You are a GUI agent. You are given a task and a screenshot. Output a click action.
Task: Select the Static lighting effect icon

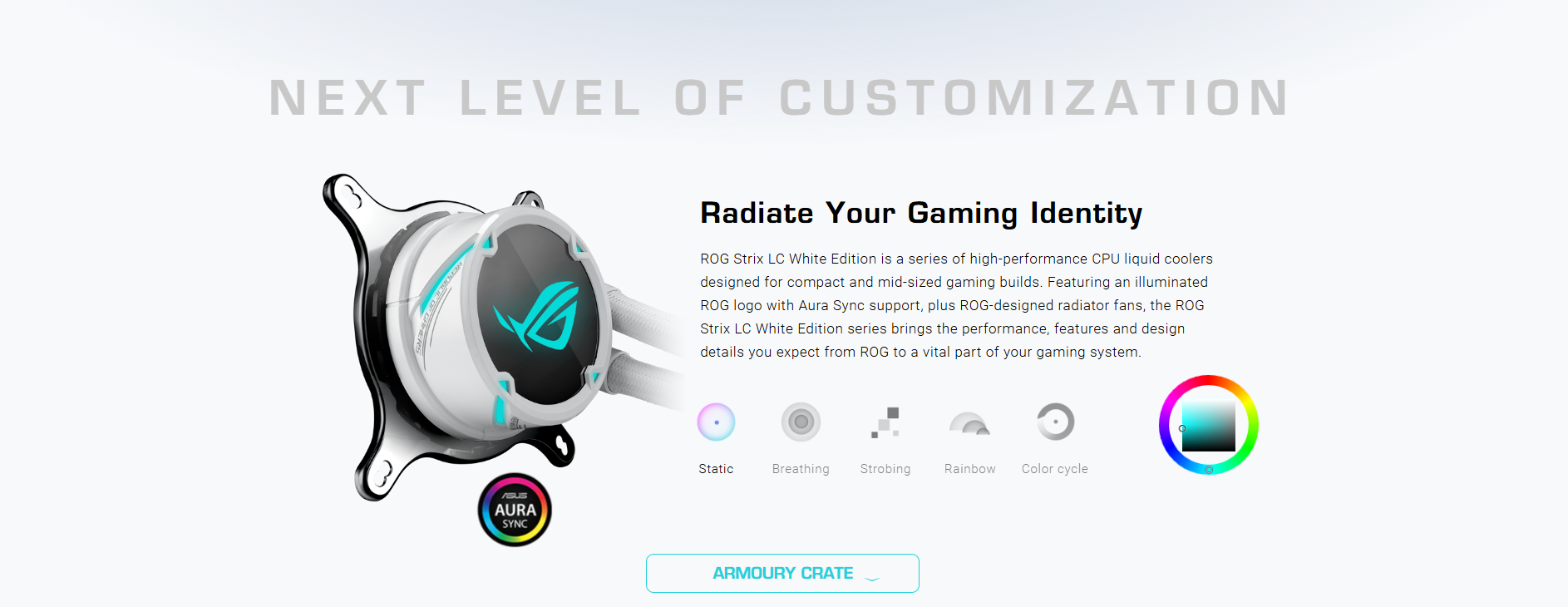coord(716,422)
